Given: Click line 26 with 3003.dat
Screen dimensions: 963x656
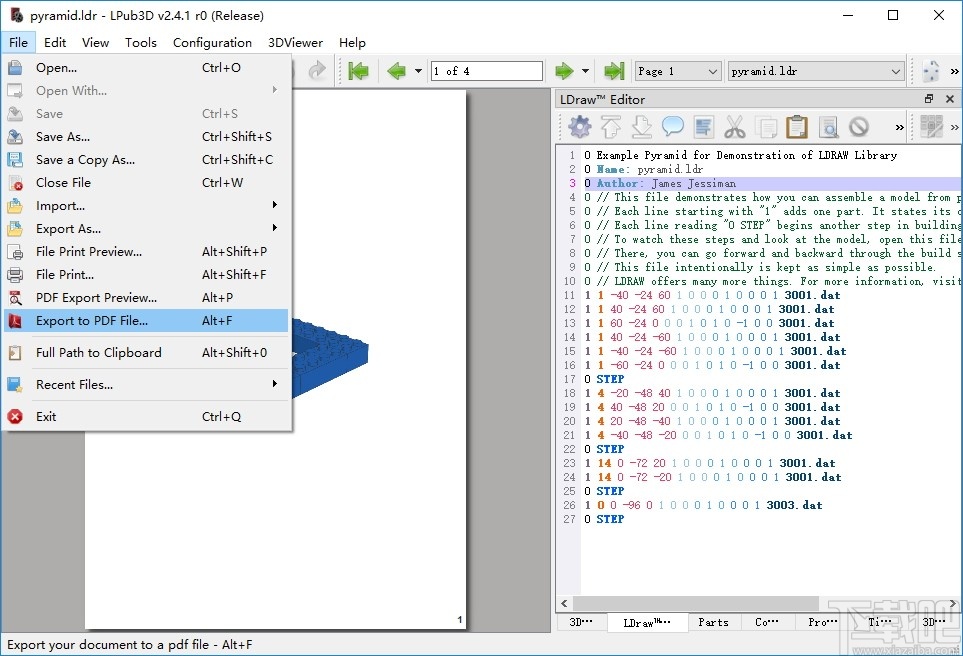Looking at the screenshot, I should tap(703, 505).
